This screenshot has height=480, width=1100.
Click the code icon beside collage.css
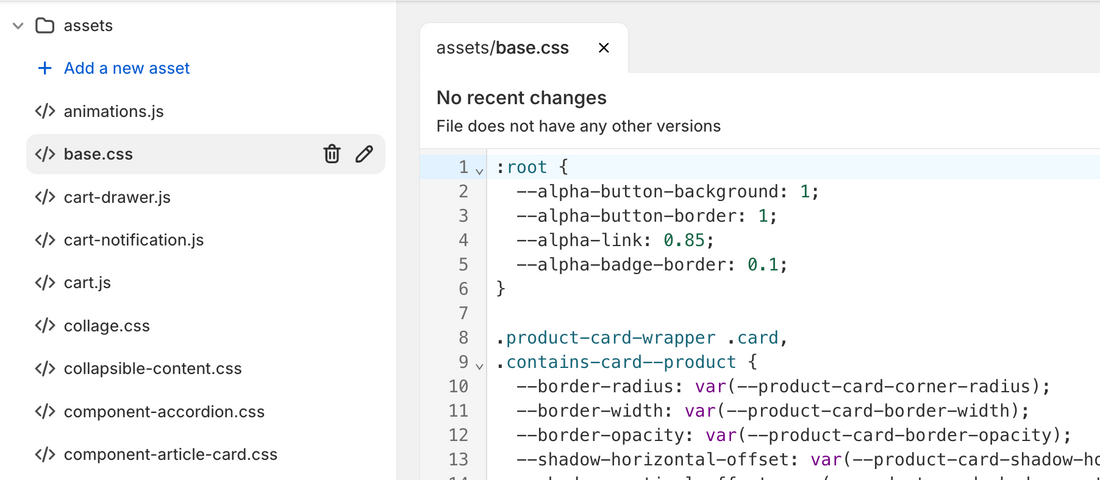[x=44, y=326]
